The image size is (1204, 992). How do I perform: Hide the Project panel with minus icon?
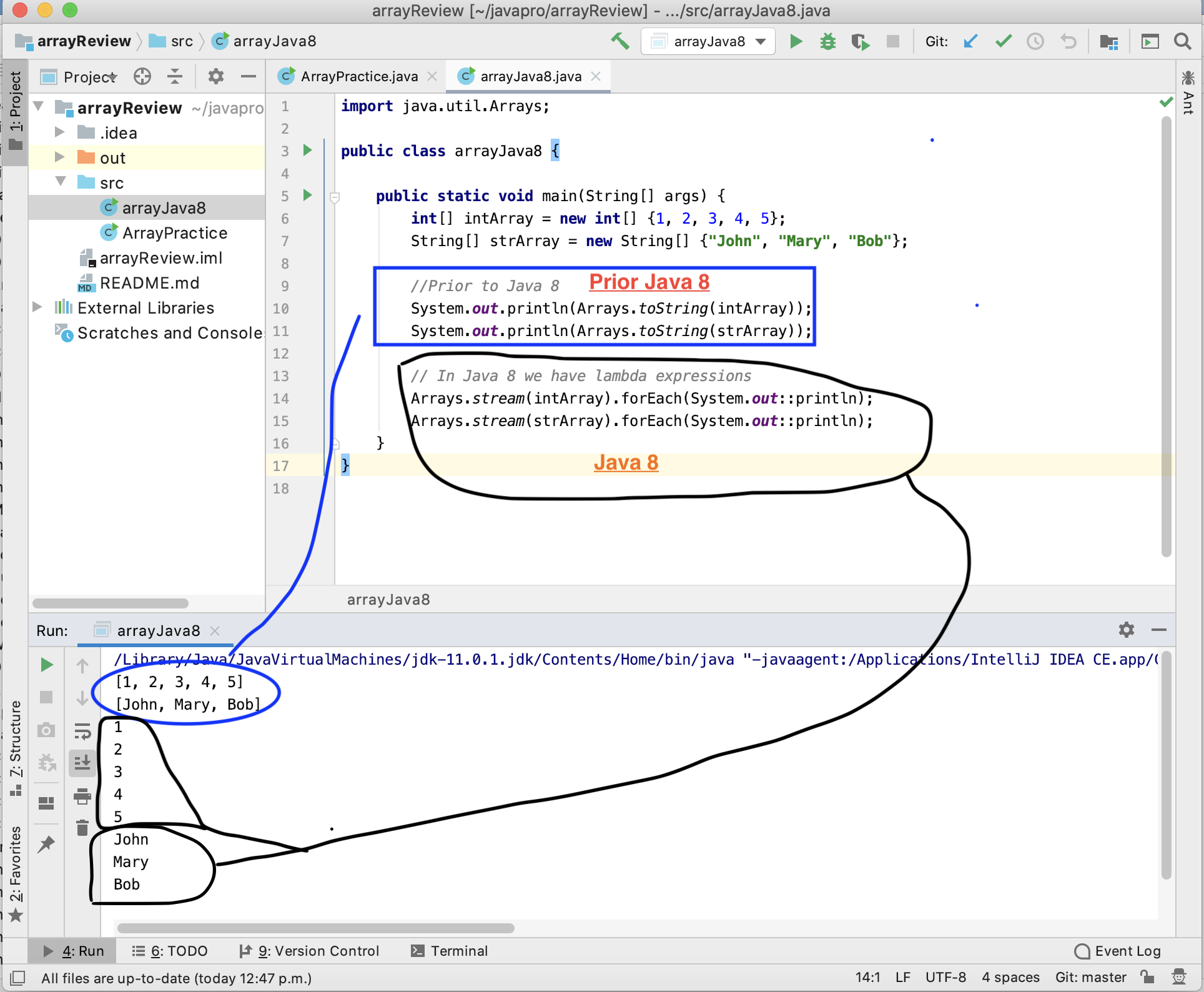[x=249, y=76]
